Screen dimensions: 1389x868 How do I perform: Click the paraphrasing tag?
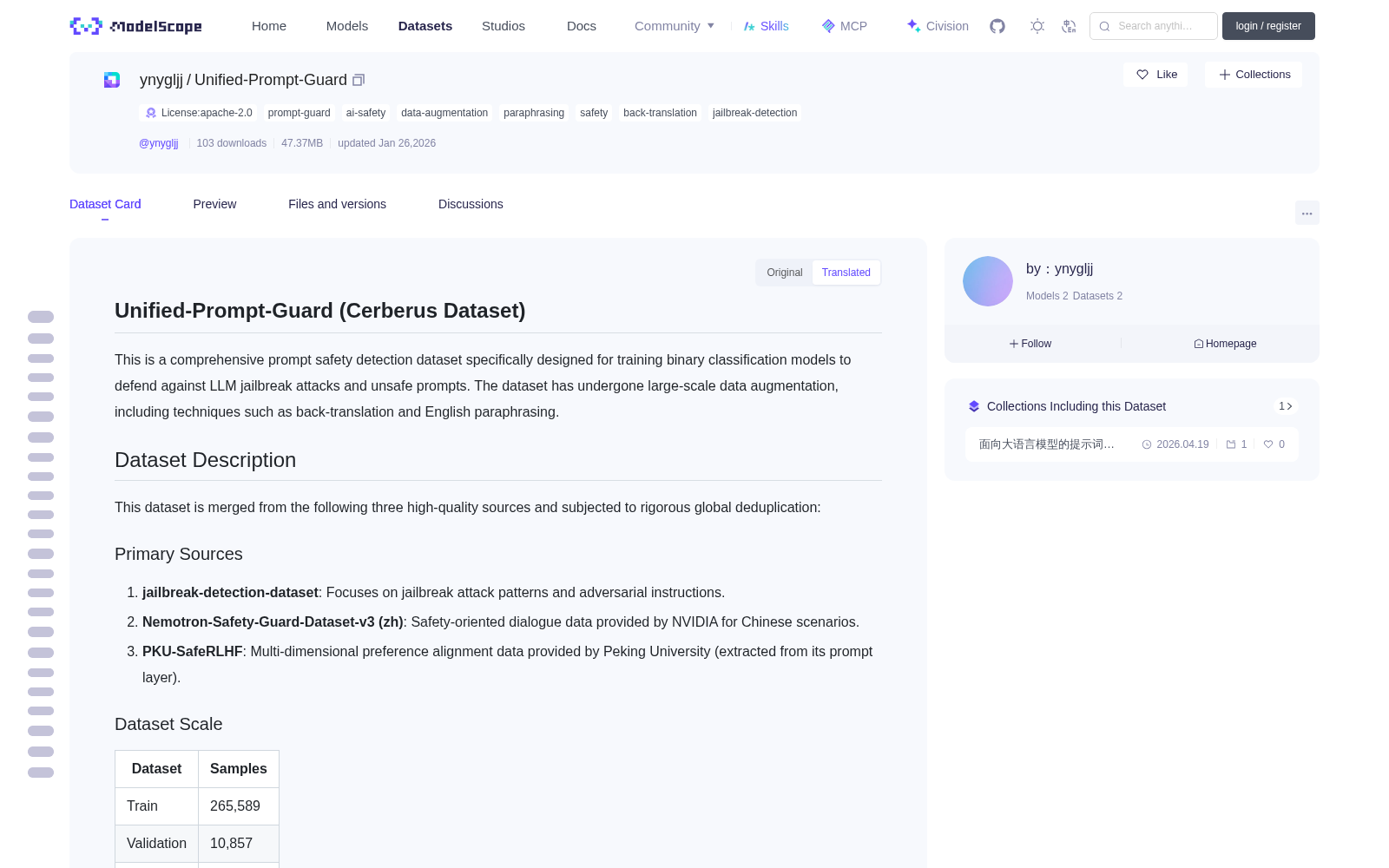(534, 113)
